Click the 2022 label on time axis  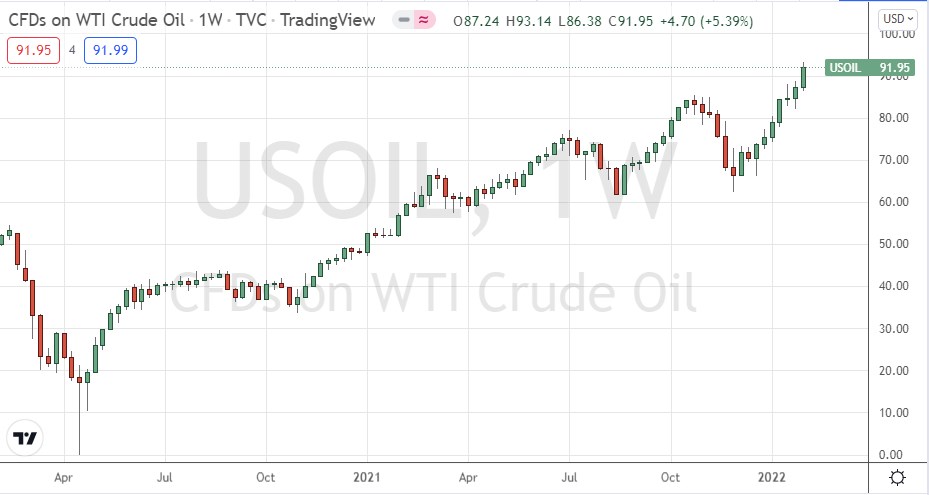772,478
